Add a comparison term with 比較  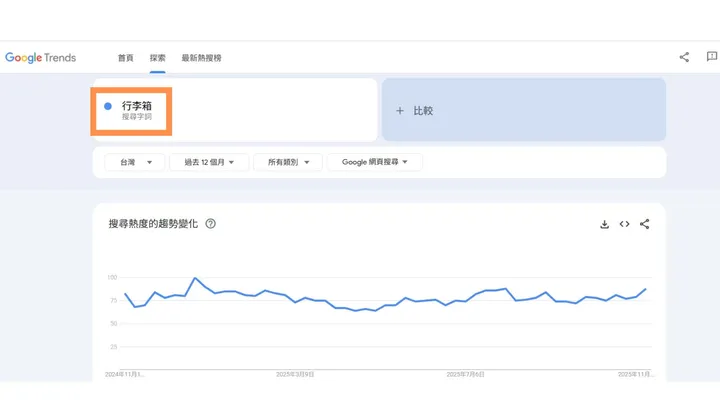click(524, 110)
